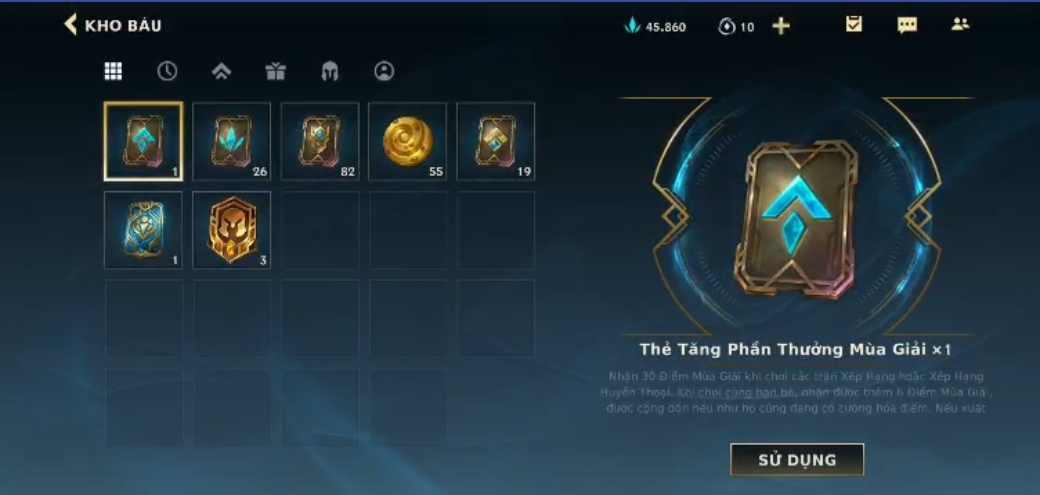Open the double-chevron boost filter tab
Viewport: 1040px width, 495px height.
coord(222,71)
